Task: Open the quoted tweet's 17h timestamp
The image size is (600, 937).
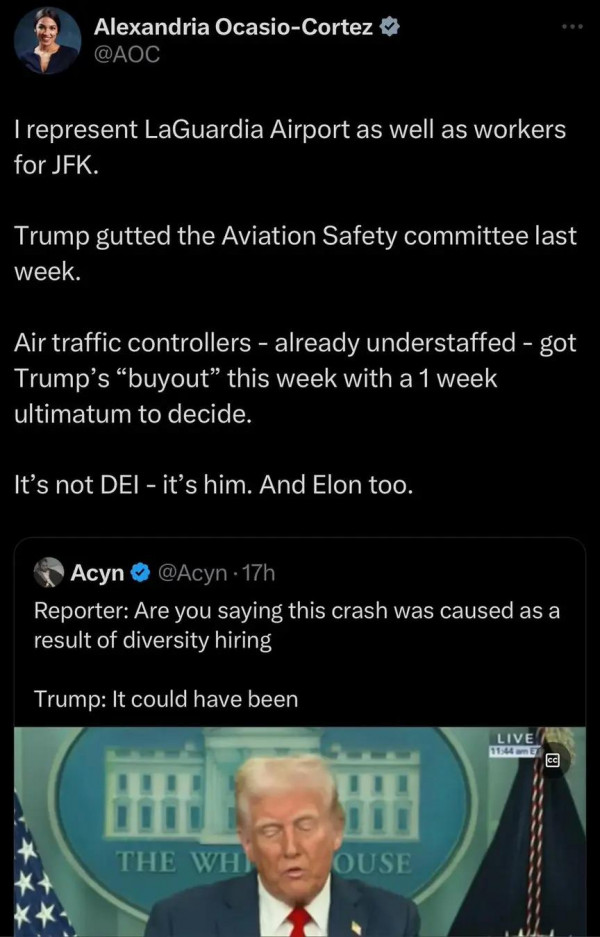Action: pos(258,573)
